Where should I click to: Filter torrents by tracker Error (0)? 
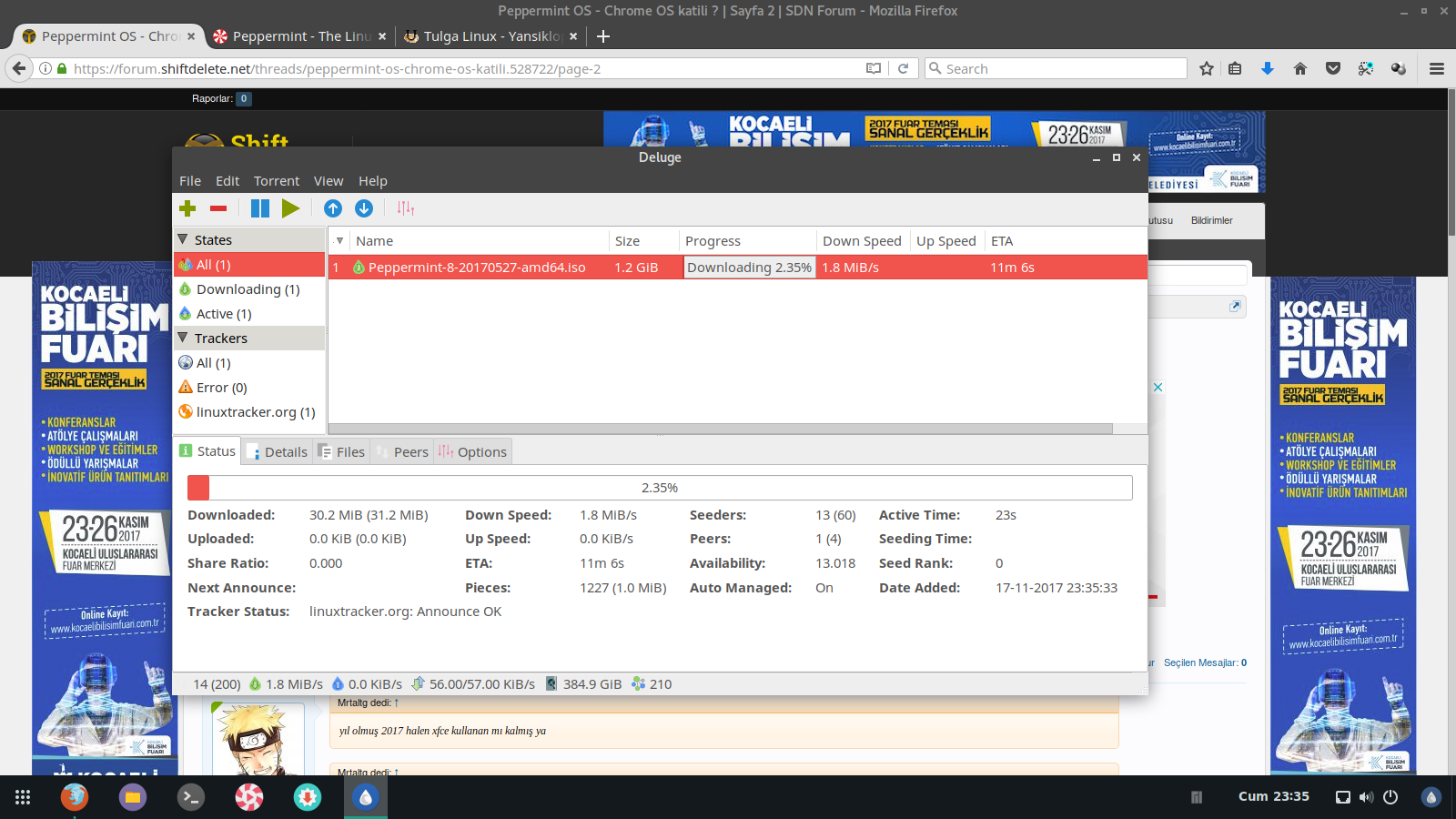(249, 388)
